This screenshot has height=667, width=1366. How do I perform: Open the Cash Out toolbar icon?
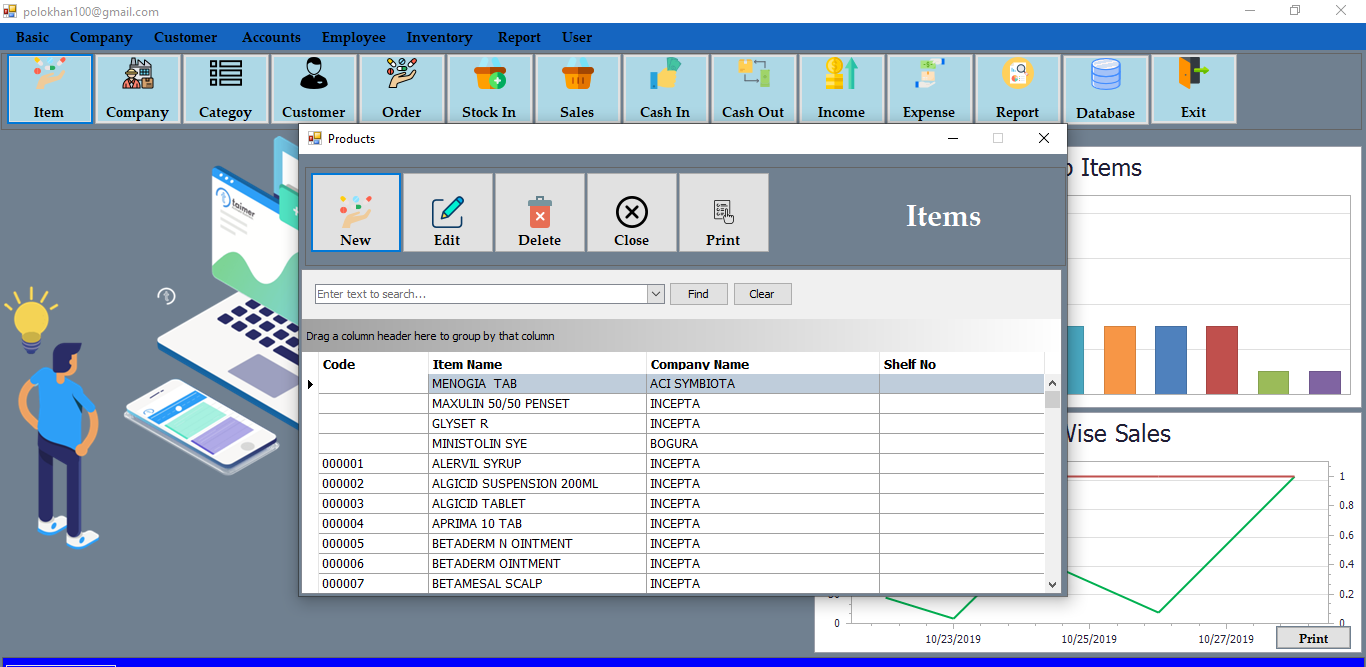coord(753,89)
